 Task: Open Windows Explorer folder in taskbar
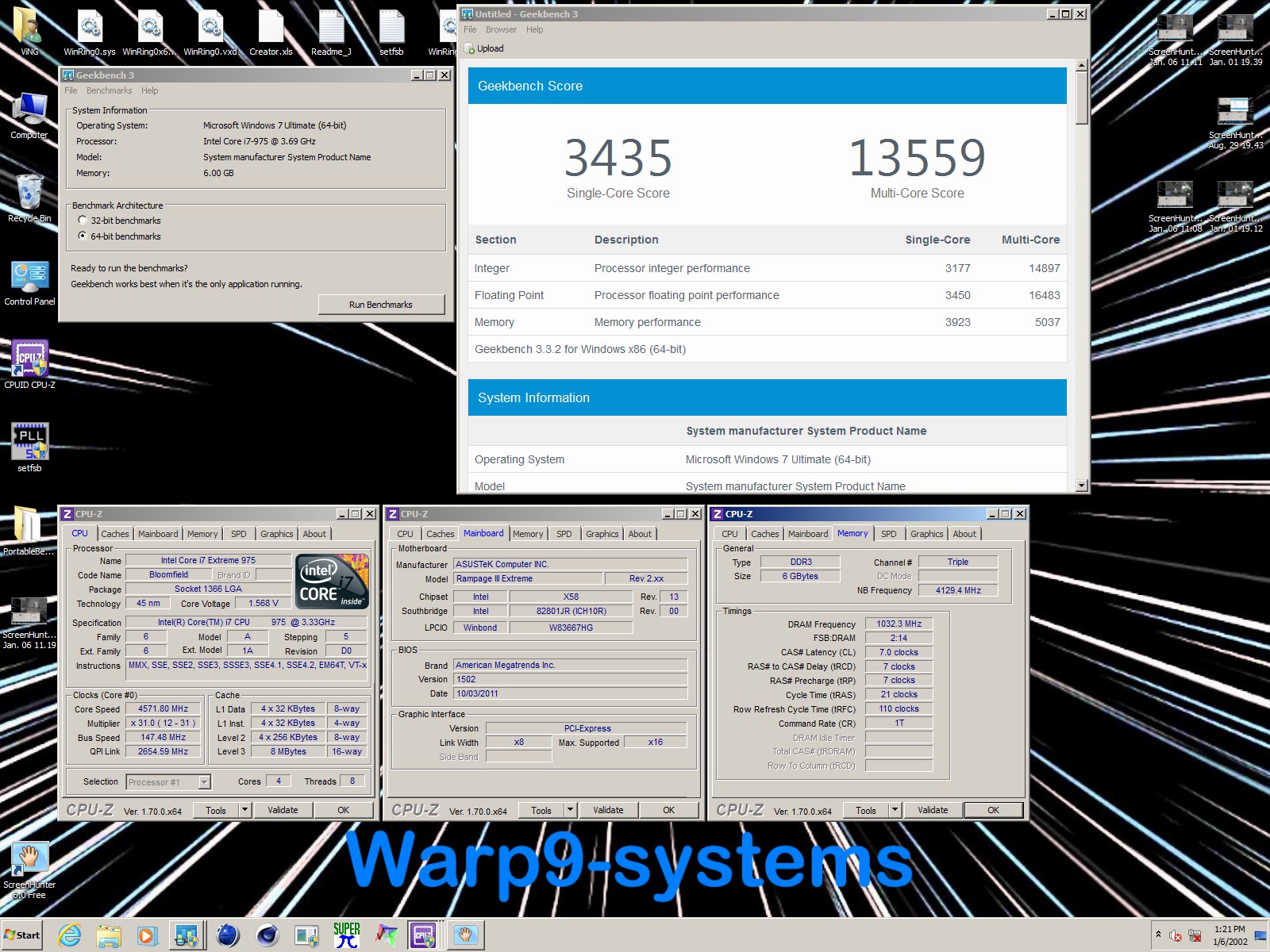(109, 935)
